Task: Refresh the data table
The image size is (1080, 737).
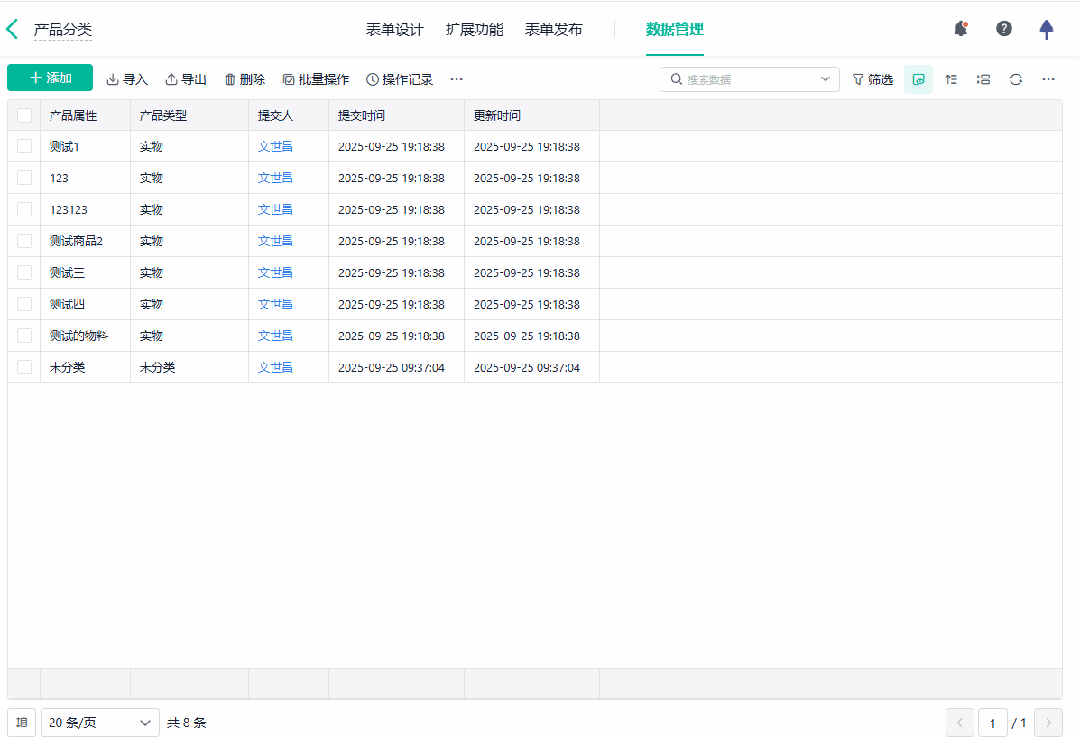Action: pyautogui.click(x=1016, y=79)
